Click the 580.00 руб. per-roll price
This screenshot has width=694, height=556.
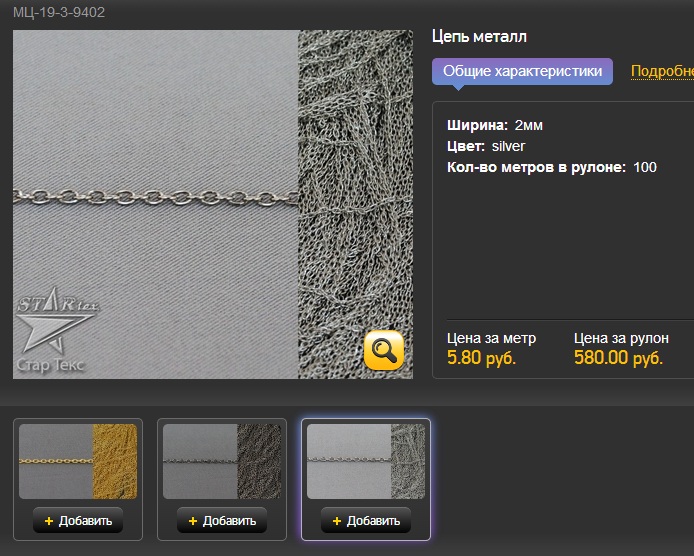coord(618,358)
